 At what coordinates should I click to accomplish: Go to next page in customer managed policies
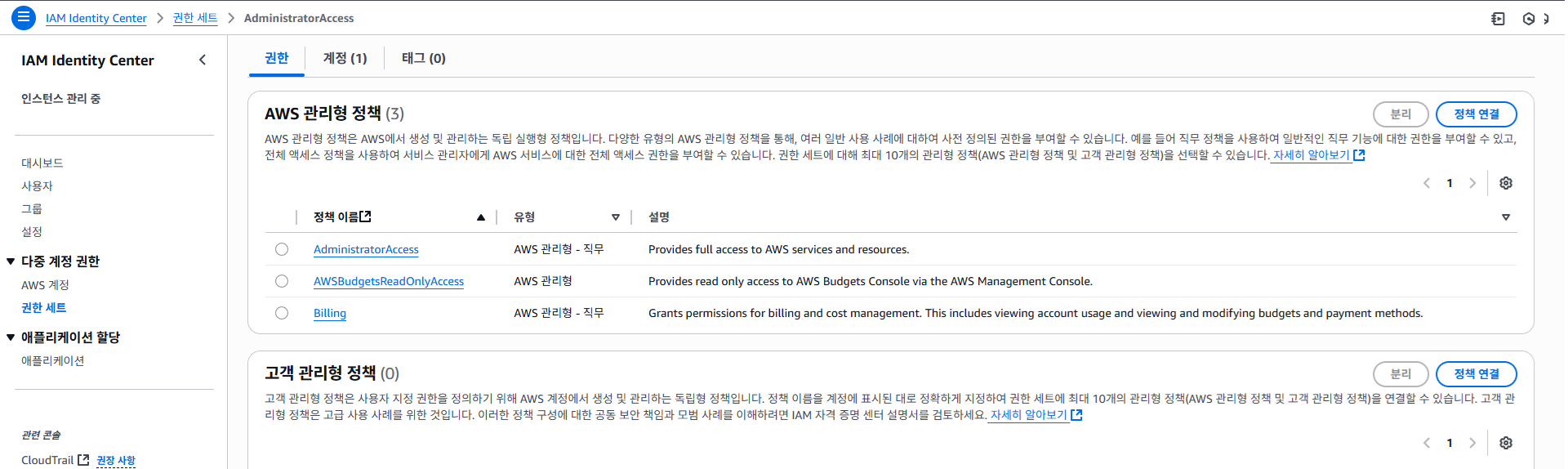coord(1472,443)
